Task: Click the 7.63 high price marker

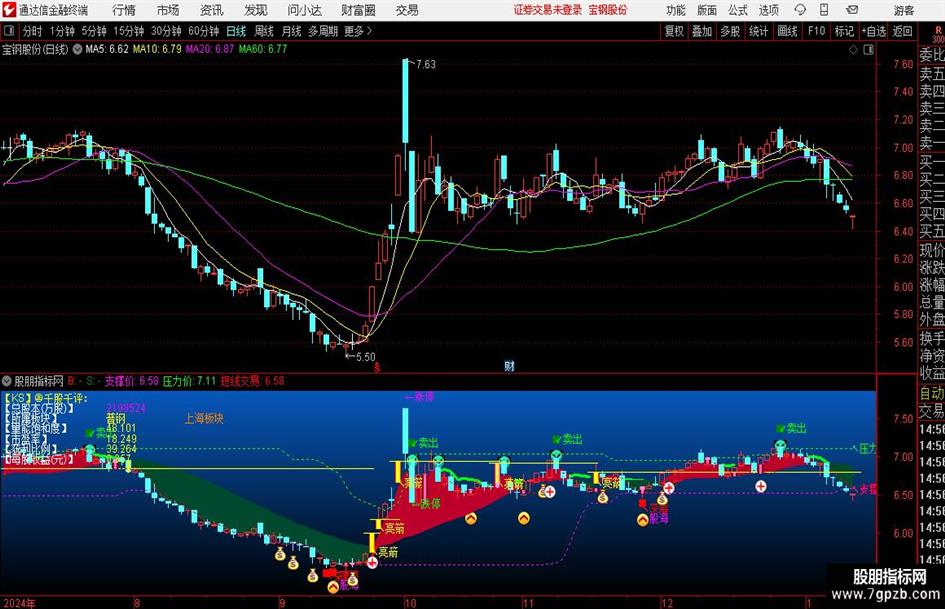Action: [425, 64]
